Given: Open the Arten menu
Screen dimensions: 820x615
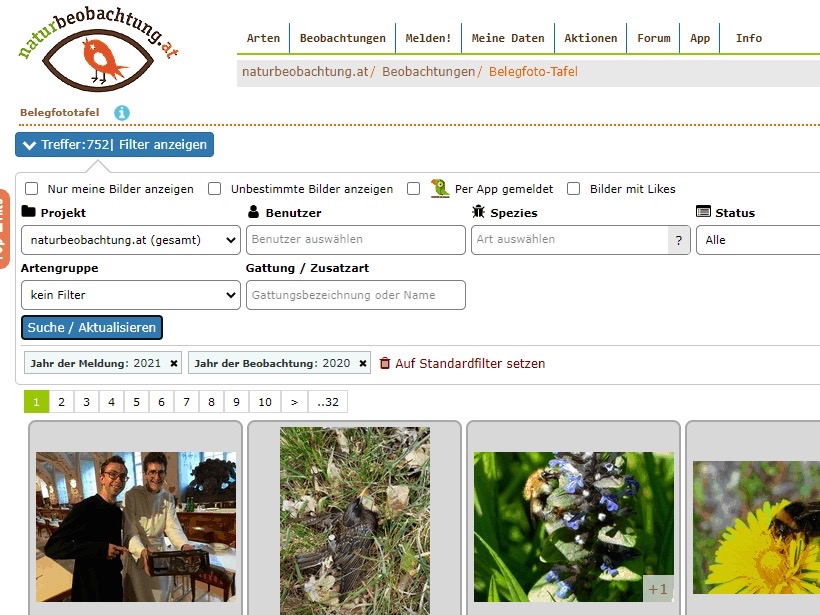Looking at the screenshot, I should pos(263,38).
